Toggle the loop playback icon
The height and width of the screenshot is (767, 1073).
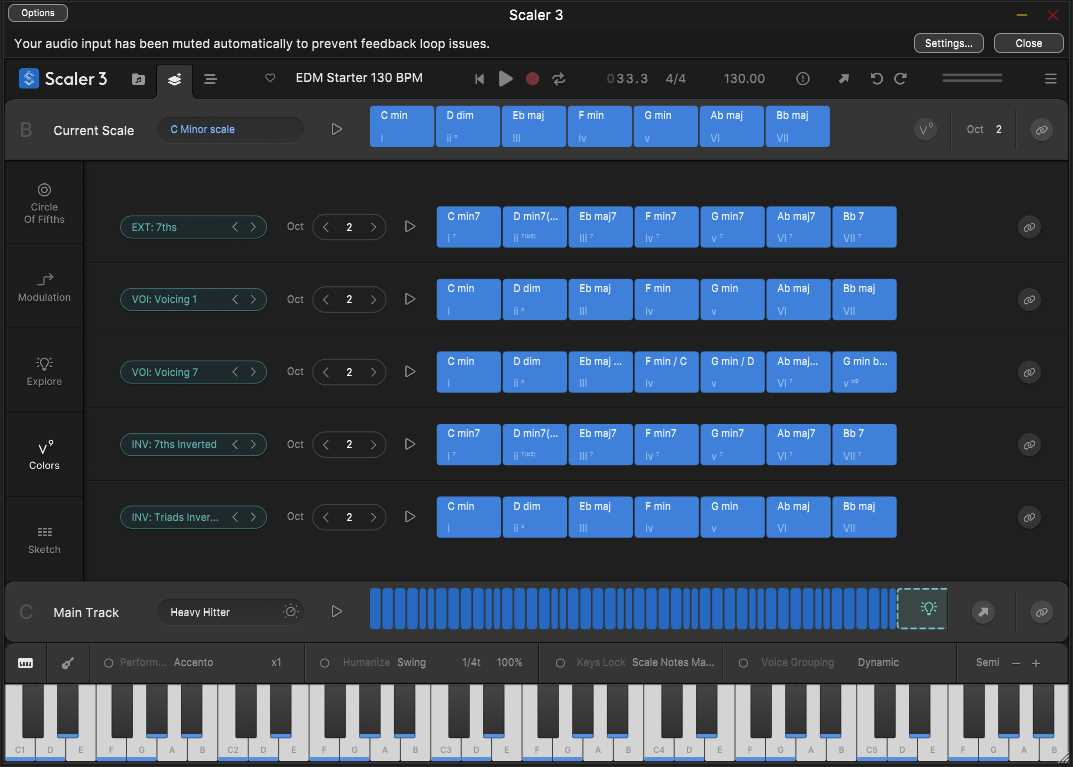coord(558,79)
